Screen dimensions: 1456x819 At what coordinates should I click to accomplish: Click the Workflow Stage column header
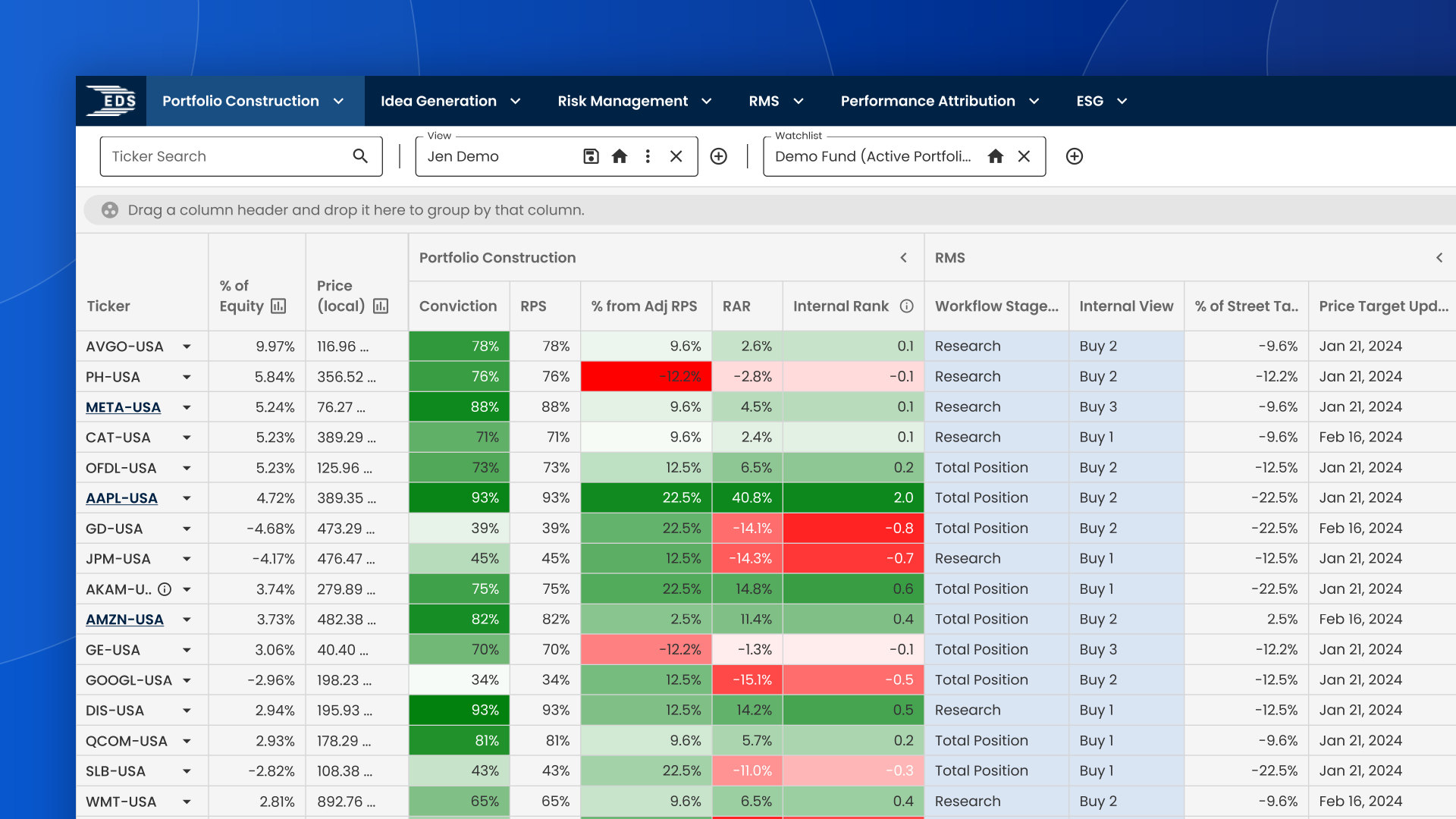[x=996, y=306]
